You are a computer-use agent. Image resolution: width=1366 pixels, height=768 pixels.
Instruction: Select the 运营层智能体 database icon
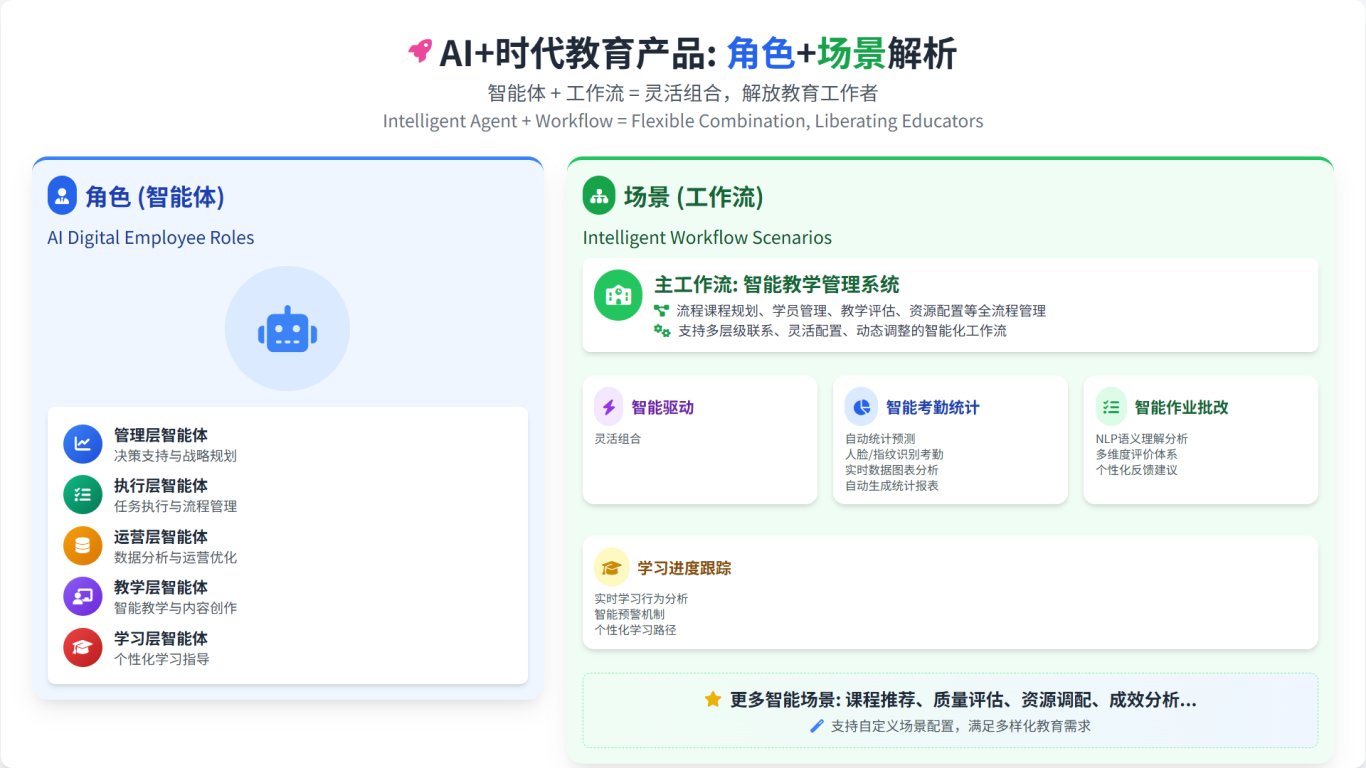(x=83, y=546)
